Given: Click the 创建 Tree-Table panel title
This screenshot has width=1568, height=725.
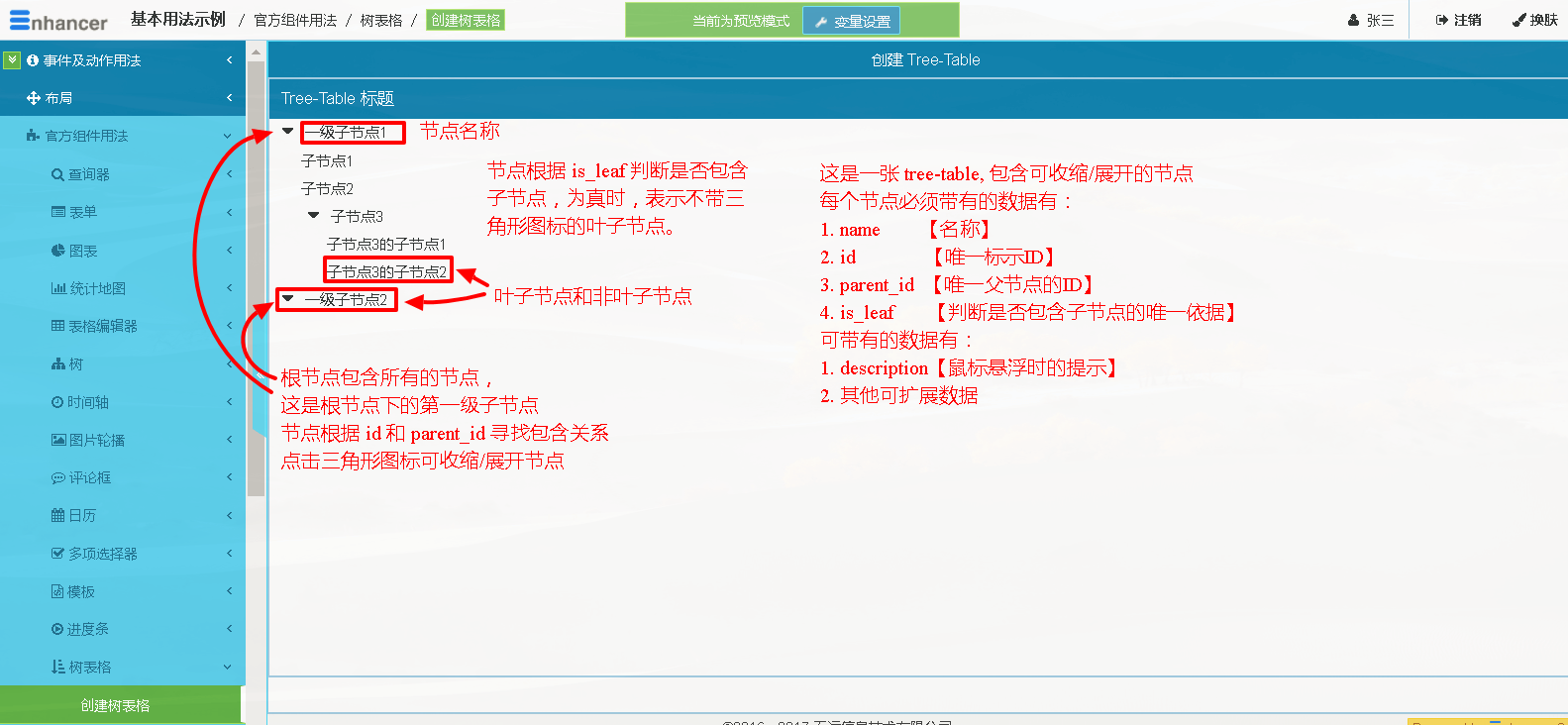Looking at the screenshot, I should coord(925,59).
